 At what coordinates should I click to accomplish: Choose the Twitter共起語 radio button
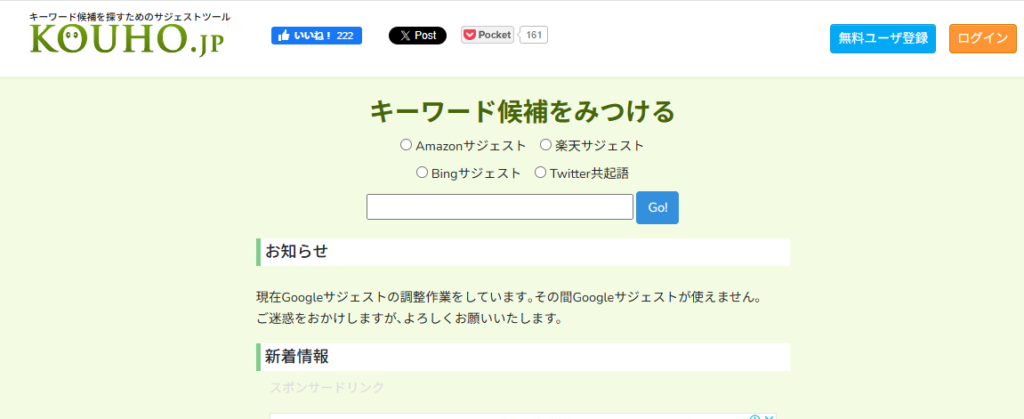(x=540, y=173)
